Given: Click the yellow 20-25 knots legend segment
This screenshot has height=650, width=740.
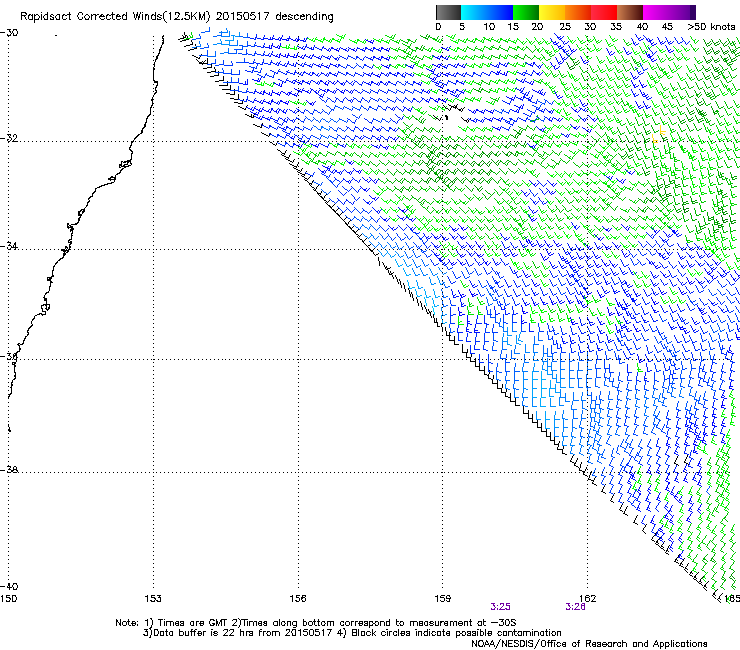Looking at the screenshot, I should pyautogui.click(x=552, y=13).
